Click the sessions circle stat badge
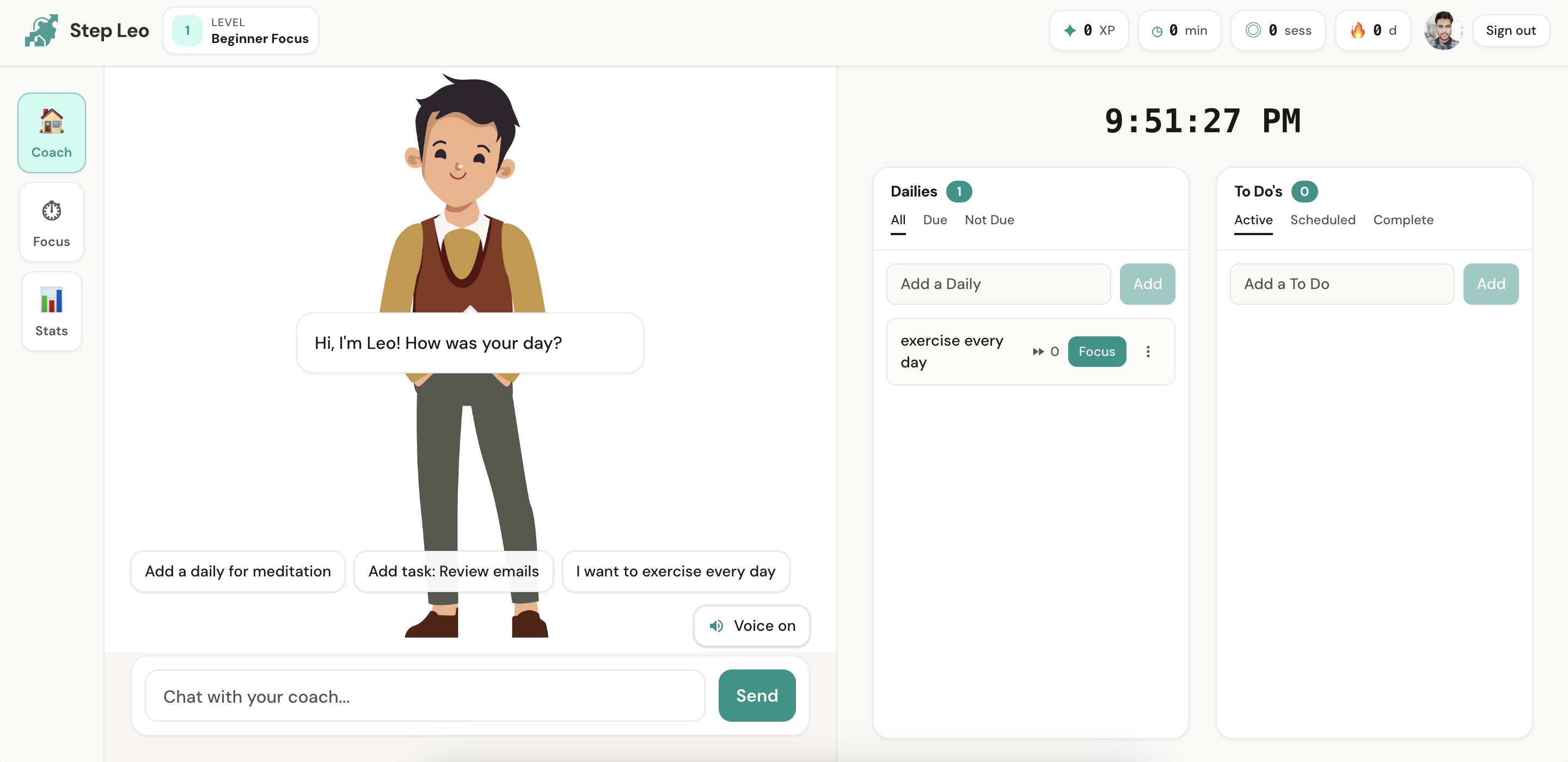 click(1277, 30)
